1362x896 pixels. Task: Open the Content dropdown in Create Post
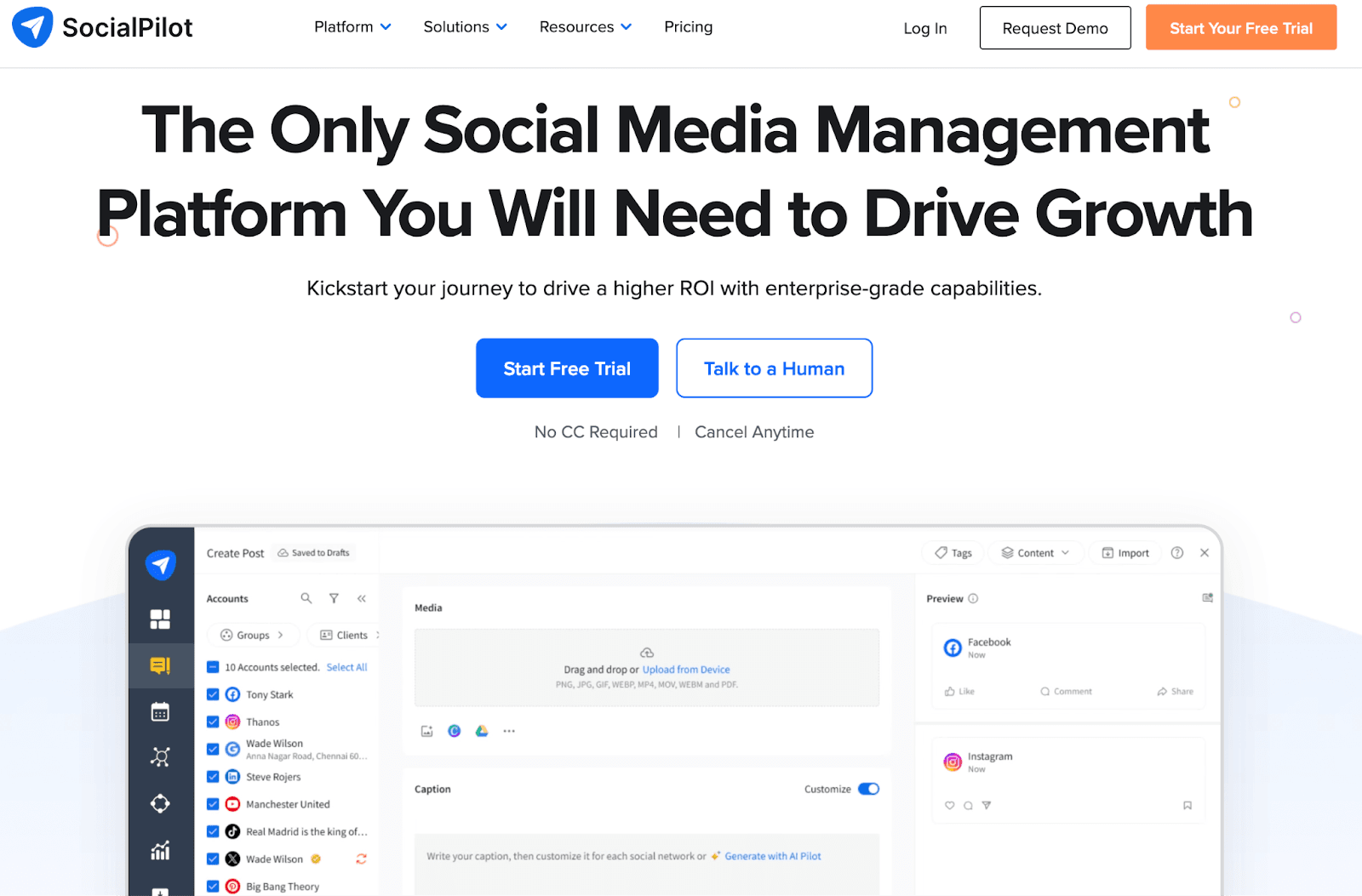(x=1035, y=553)
